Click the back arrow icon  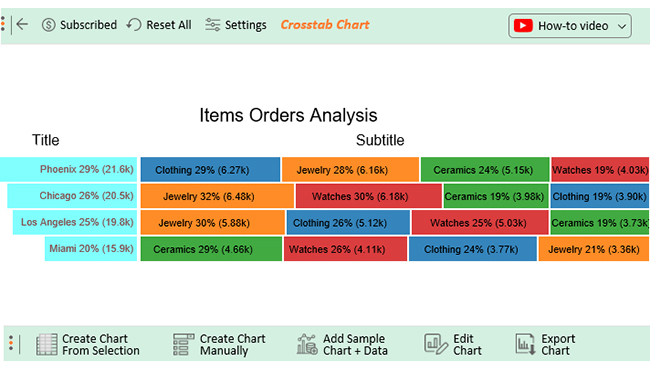tap(22, 24)
